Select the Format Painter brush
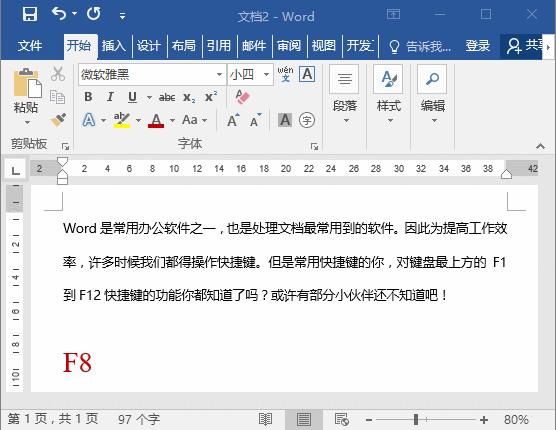This screenshot has width=556, height=430. pyautogui.click(x=58, y=119)
